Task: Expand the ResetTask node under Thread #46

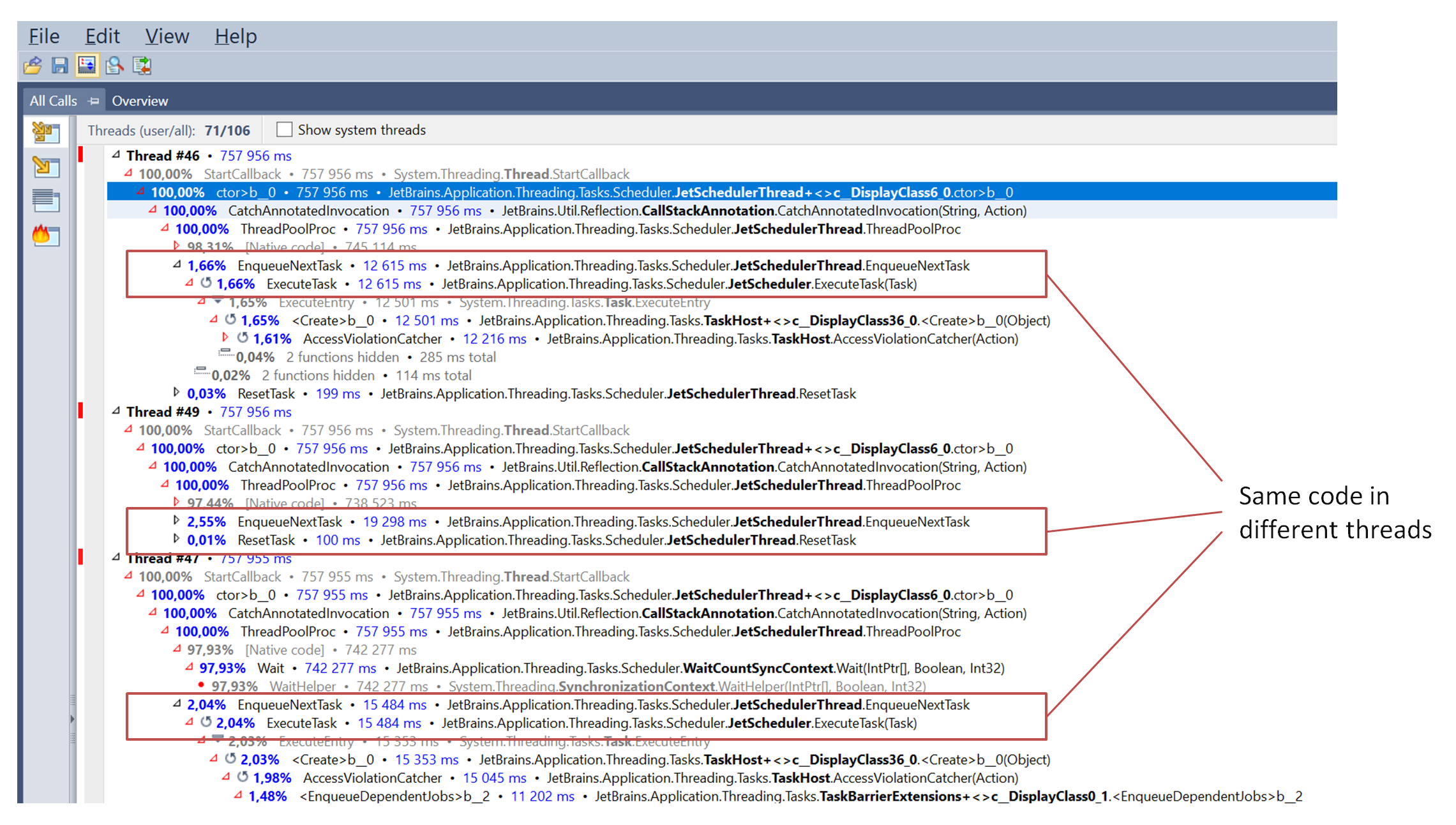Action: point(177,393)
